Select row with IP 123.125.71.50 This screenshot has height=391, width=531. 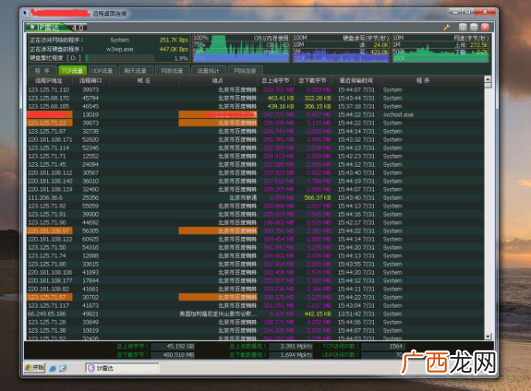coord(255,247)
